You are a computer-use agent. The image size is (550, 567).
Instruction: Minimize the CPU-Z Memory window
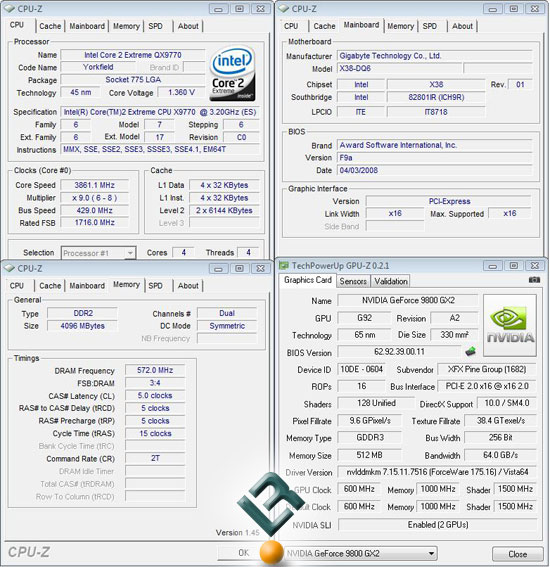pyautogui.click(x=218, y=269)
